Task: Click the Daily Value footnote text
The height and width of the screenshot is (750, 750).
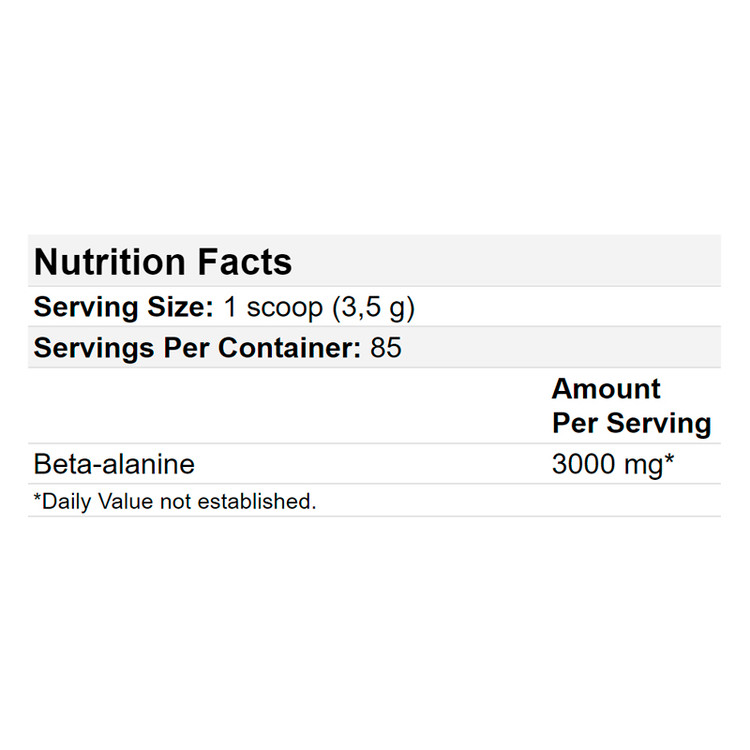Action: 175,502
